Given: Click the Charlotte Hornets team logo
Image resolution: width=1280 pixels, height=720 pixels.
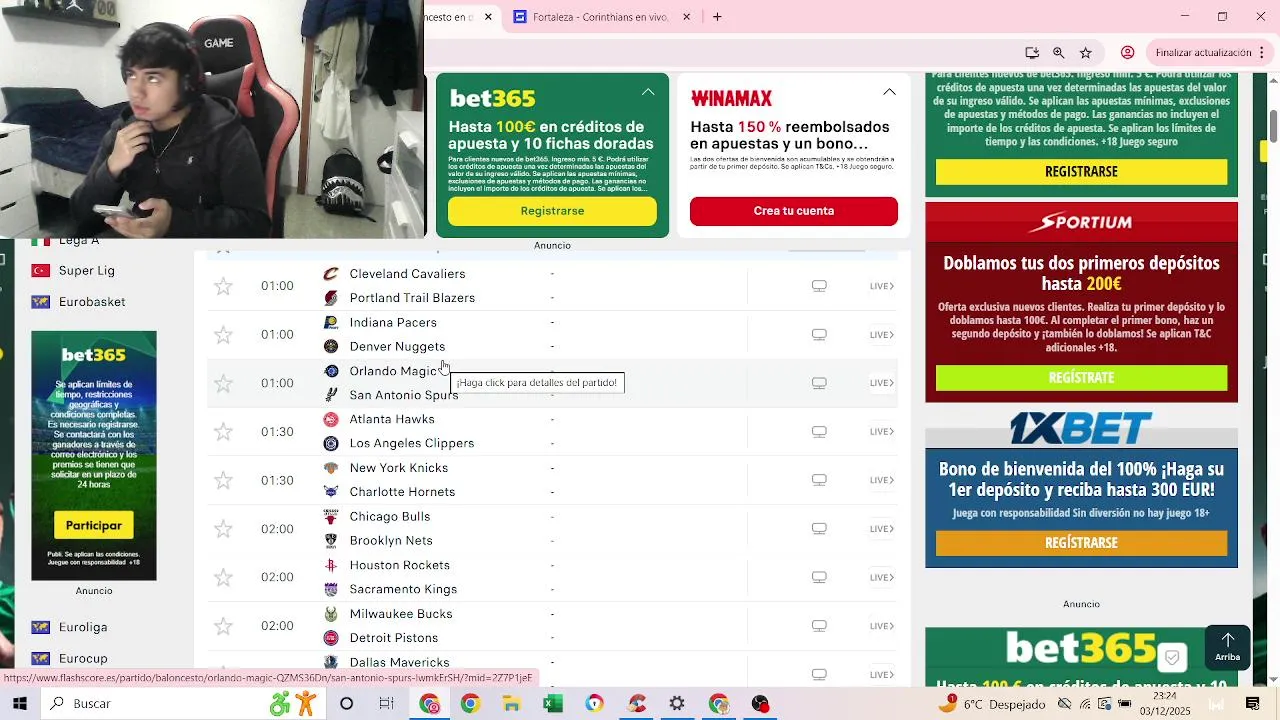Looking at the screenshot, I should [331, 492].
